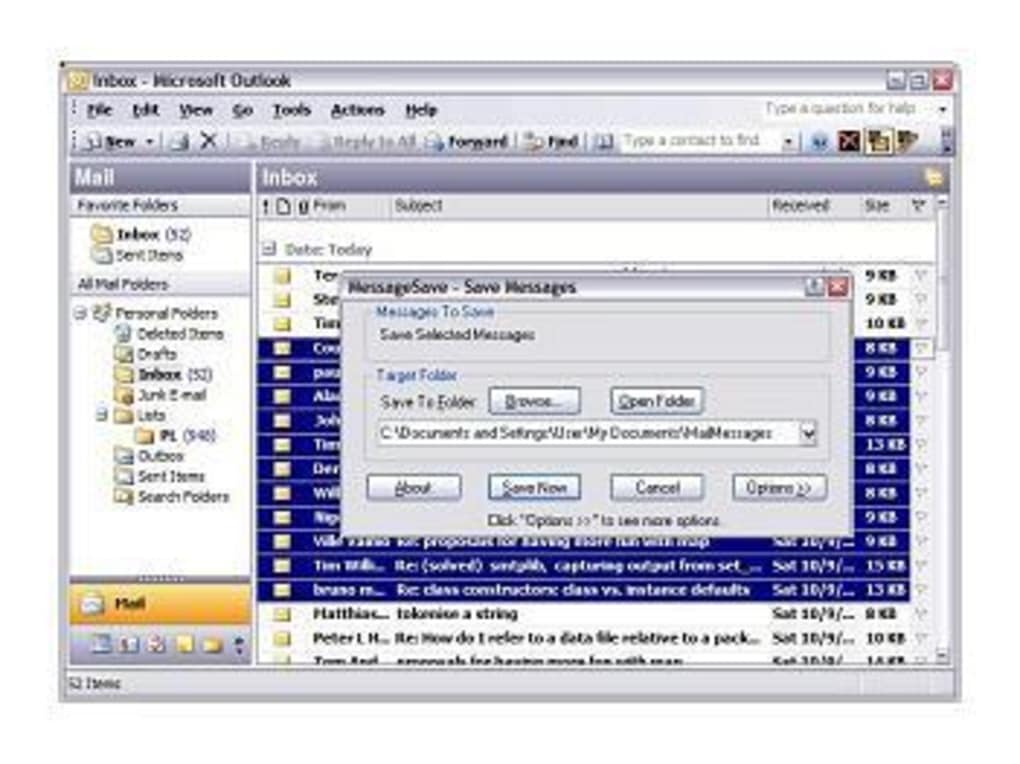Image resolution: width=1020 pixels, height=764 pixels.
Task: Click the Print icon in the toolbar
Action: (179, 141)
